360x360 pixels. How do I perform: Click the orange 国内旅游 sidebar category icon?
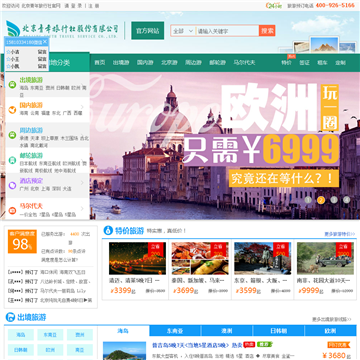coord(12,110)
